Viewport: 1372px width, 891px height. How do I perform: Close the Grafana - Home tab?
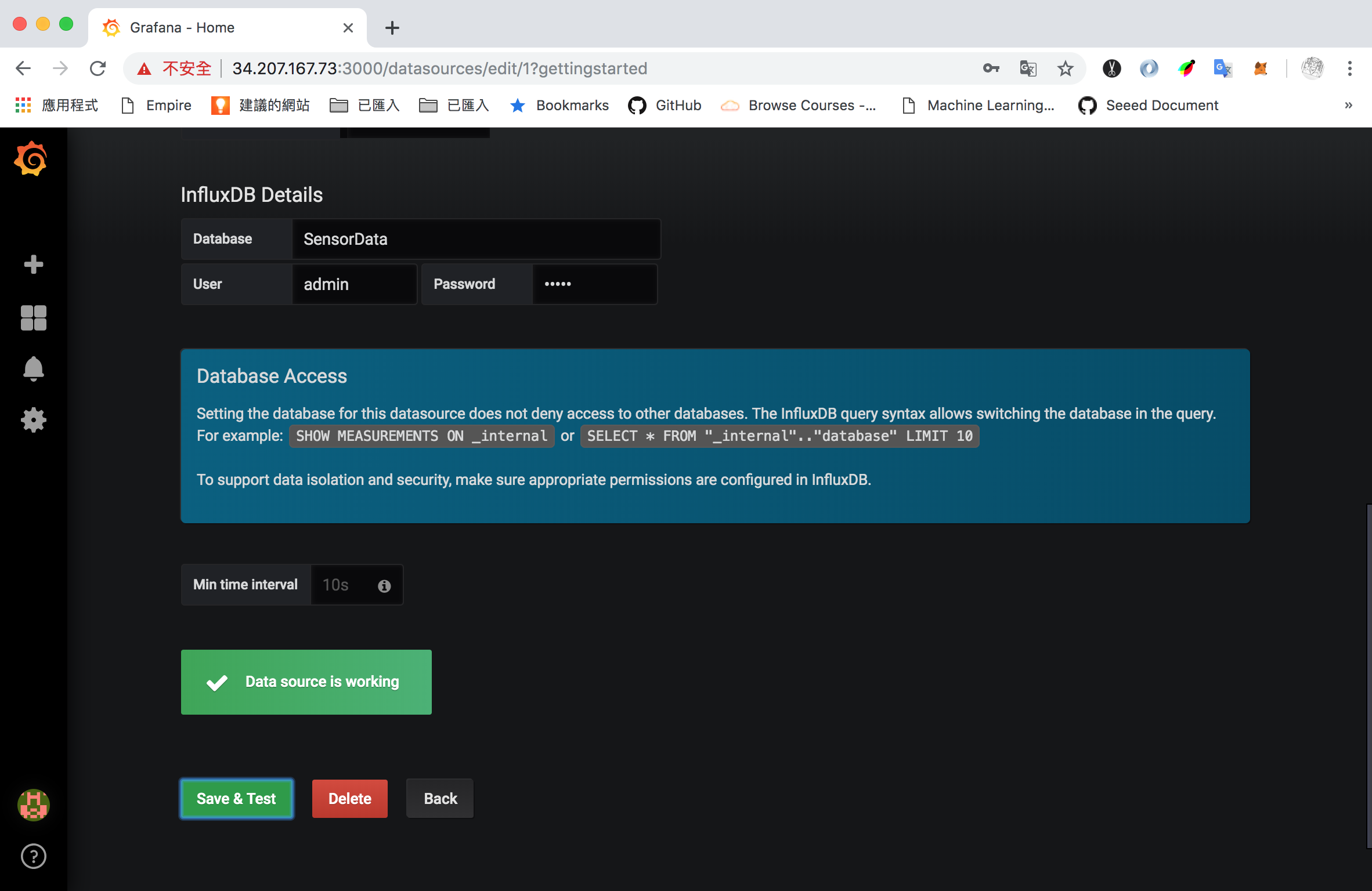pos(348,28)
